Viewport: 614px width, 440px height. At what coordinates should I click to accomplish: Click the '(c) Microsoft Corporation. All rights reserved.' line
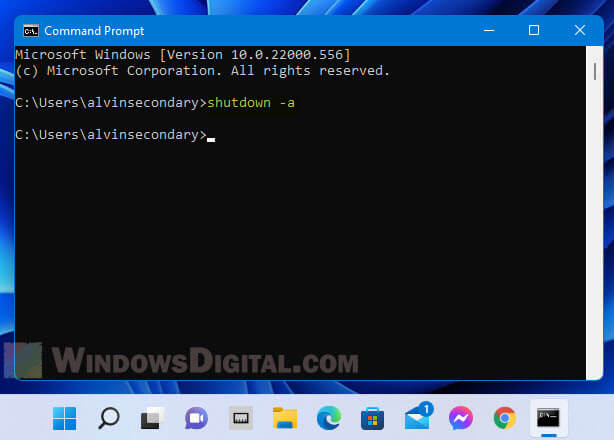[x=202, y=71]
